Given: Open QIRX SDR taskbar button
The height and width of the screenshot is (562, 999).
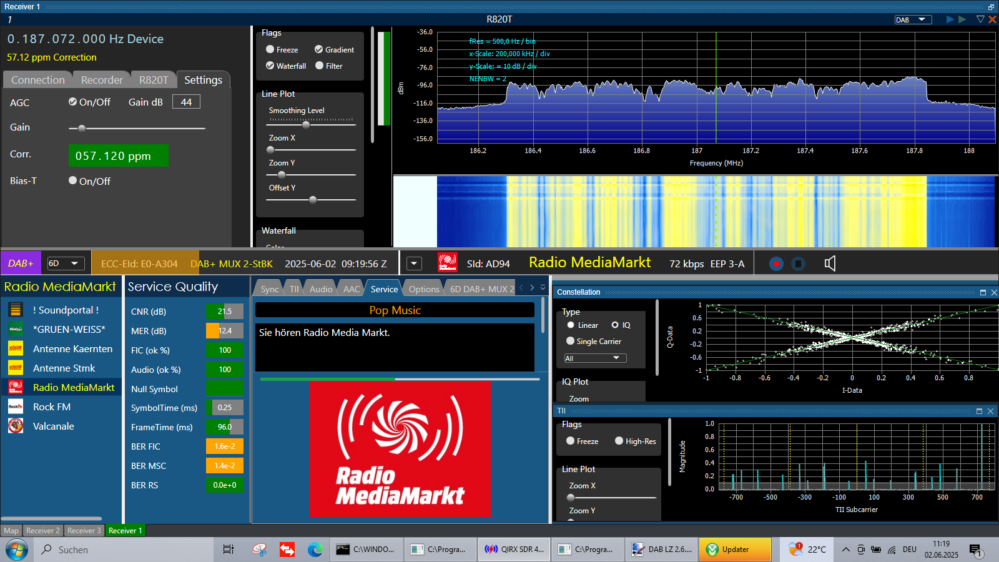Looking at the screenshot, I should click(513, 549).
